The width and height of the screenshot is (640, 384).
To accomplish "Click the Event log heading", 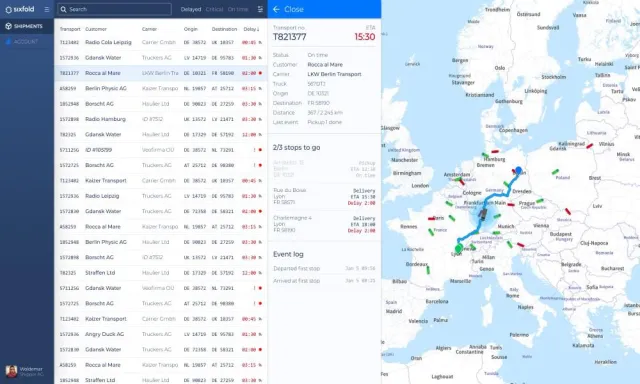I will [x=288, y=254].
